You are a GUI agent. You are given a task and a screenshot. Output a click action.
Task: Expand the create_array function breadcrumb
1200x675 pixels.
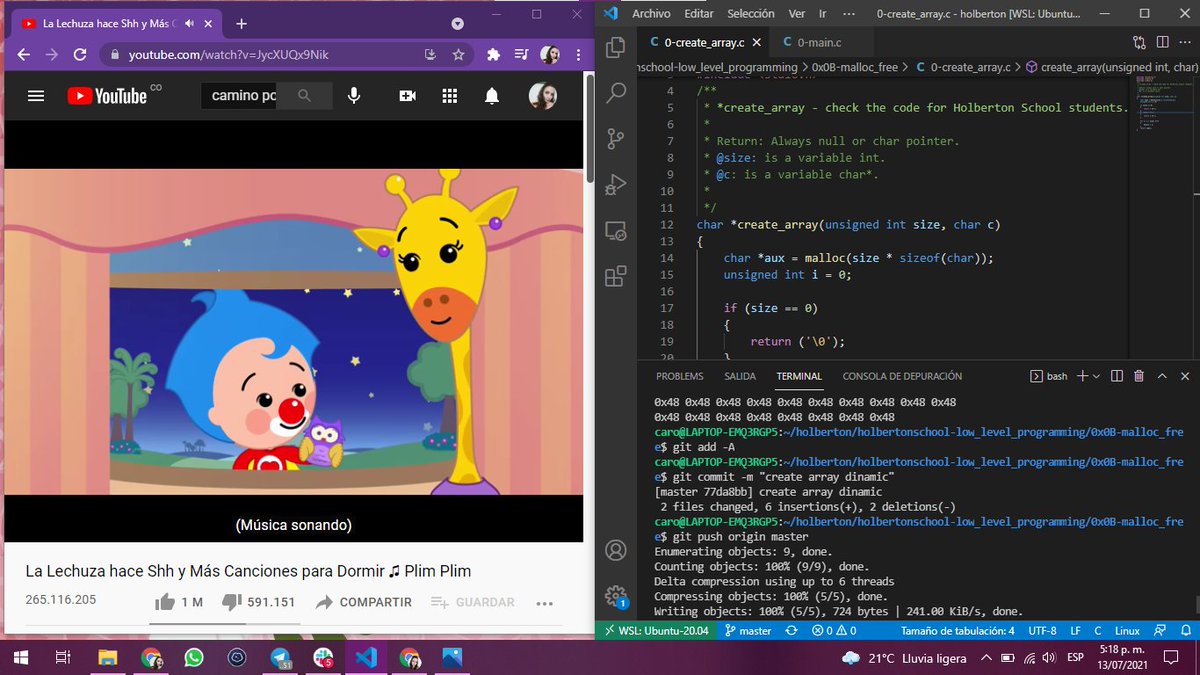(x=1110, y=67)
